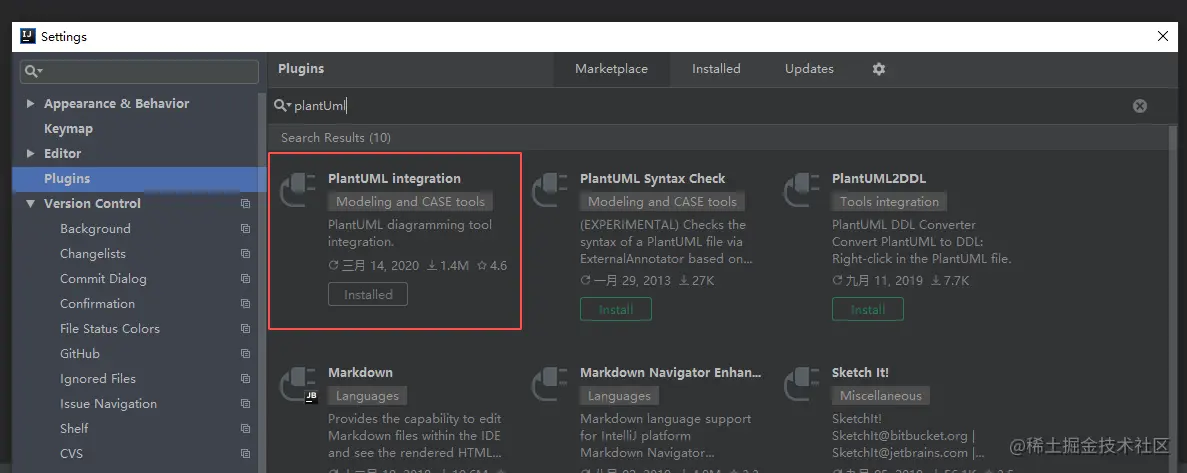The height and width of the screenshot is (473, 1187).
Task: Click the PlantUML Syntax Check plugin icon
Action: point(550,190)
